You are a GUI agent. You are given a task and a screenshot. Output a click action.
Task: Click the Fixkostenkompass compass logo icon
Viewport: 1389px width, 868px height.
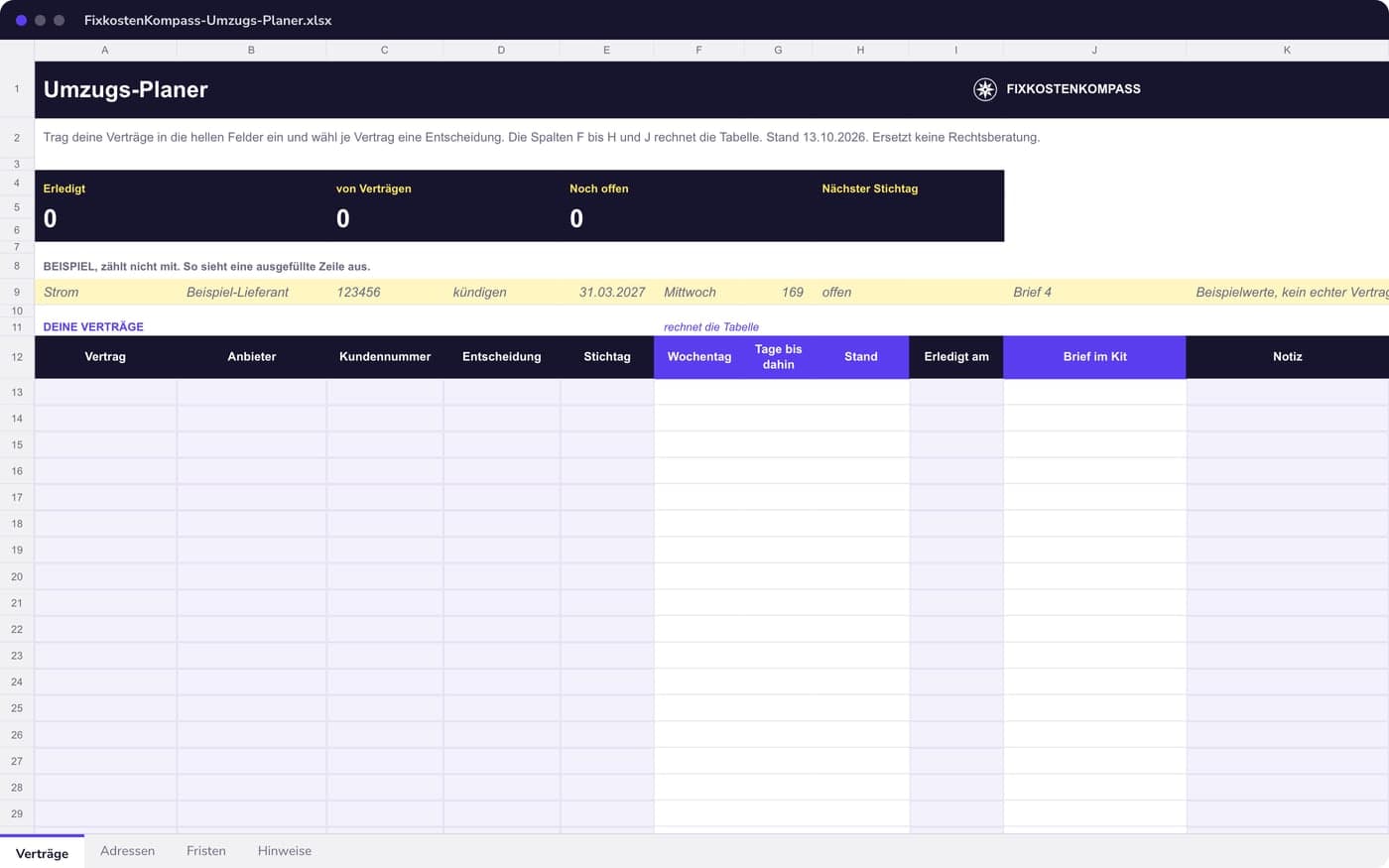click(984, 89)
